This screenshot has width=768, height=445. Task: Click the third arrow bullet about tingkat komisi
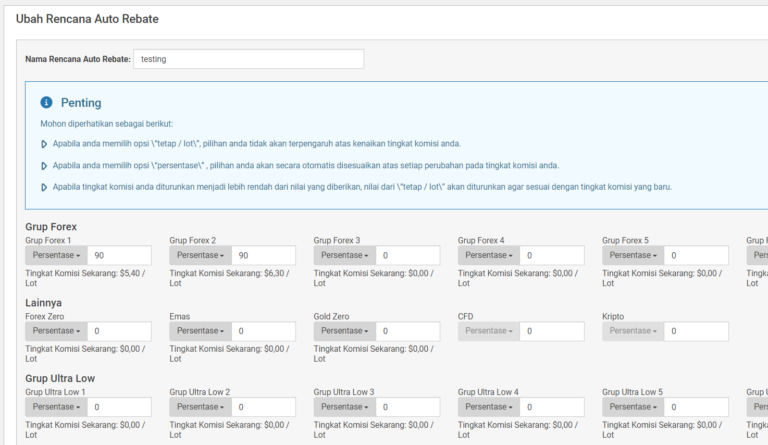pyautogui.click(x=44, y=187)
